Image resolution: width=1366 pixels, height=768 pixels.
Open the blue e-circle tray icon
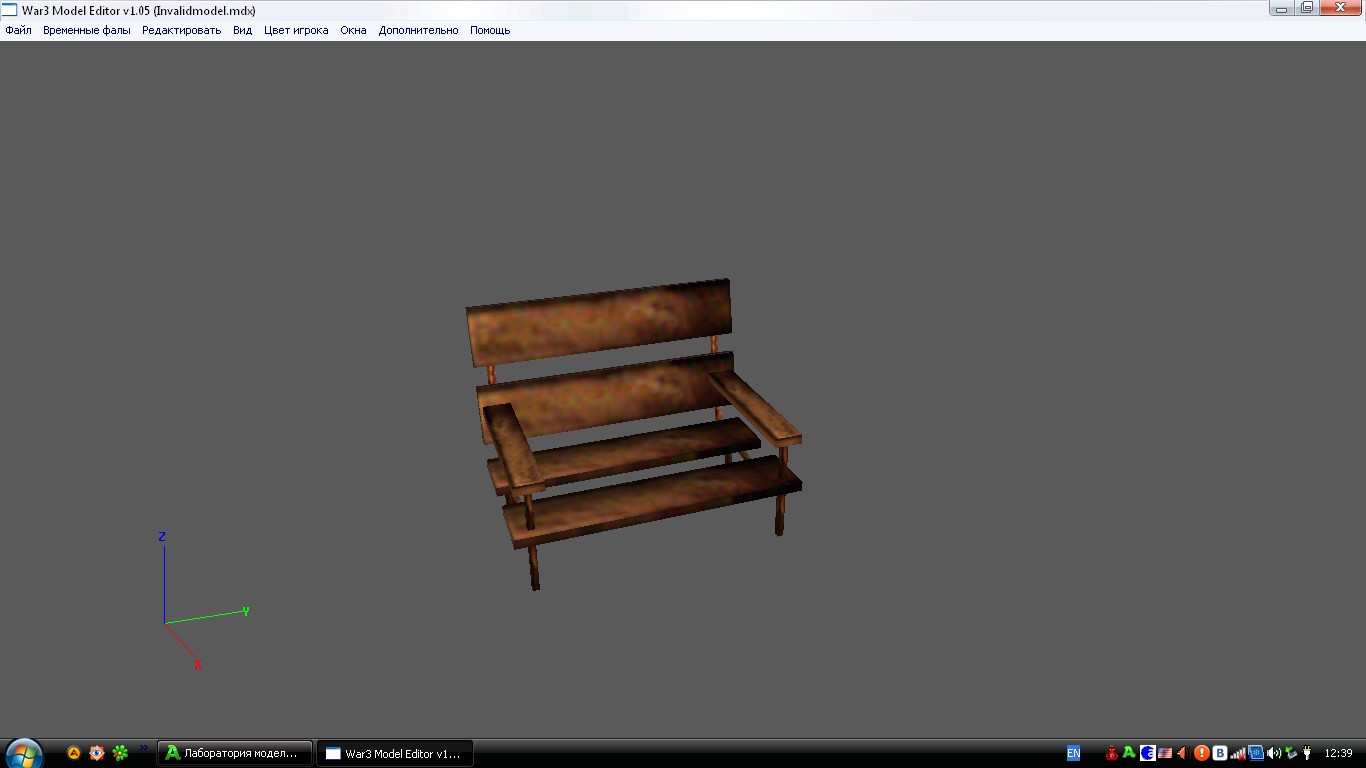pyautogui.click(x=1148, y=753)
